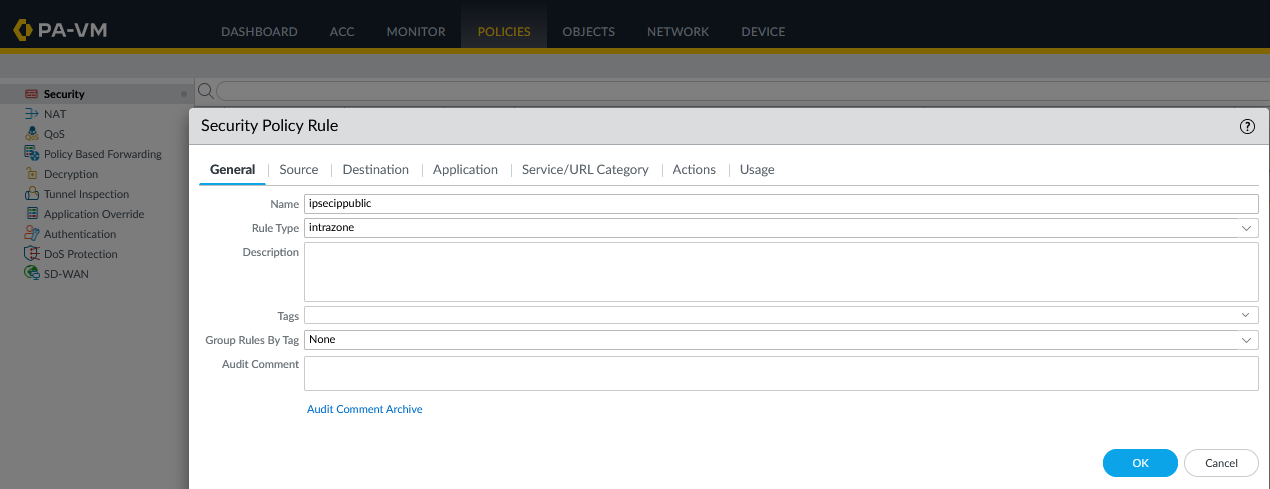Screen dimensions: 1270x489
Task: Open the Tags dropdown arrow
Action: [1246, 316]
